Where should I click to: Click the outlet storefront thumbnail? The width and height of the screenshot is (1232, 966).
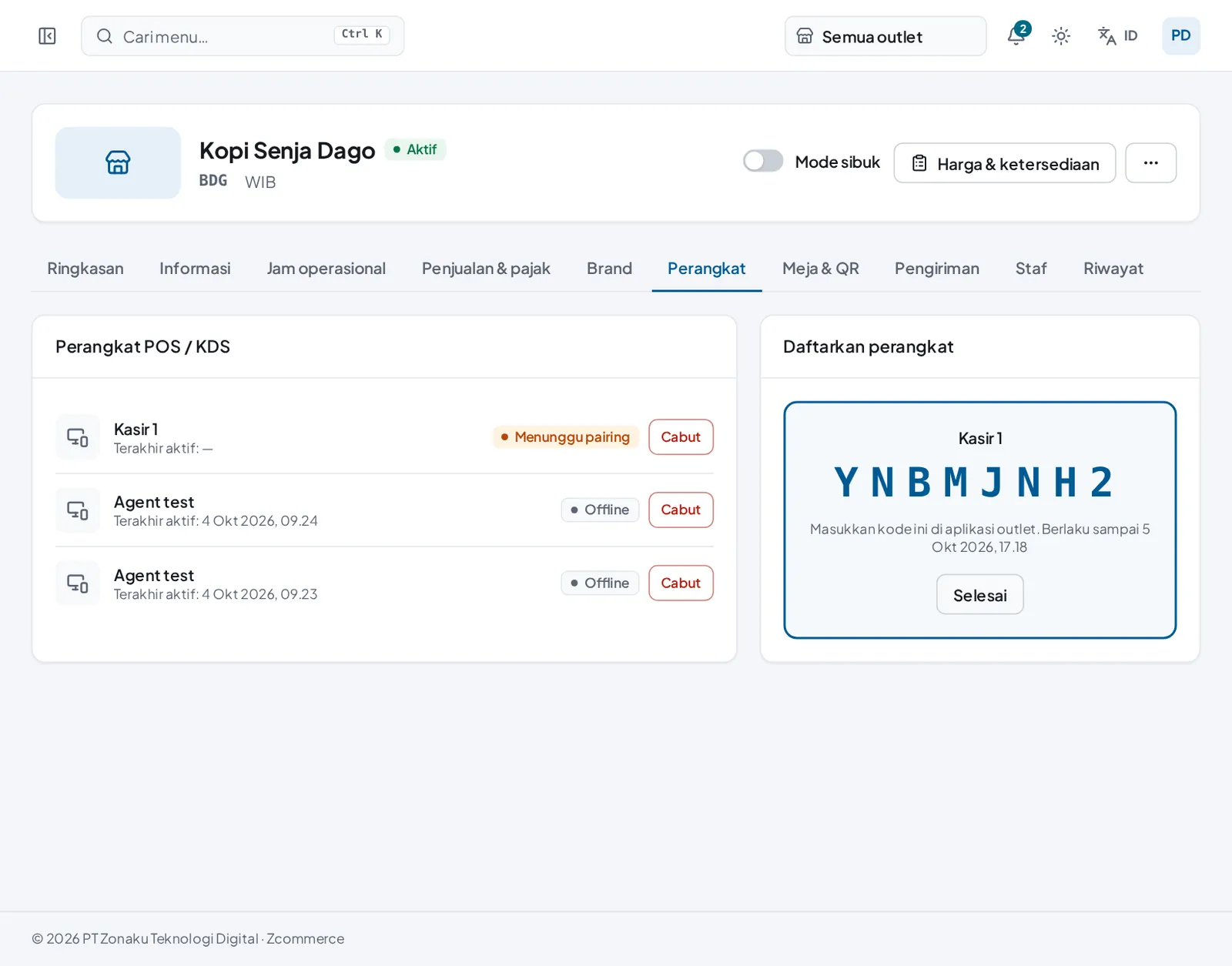[118, 162]
